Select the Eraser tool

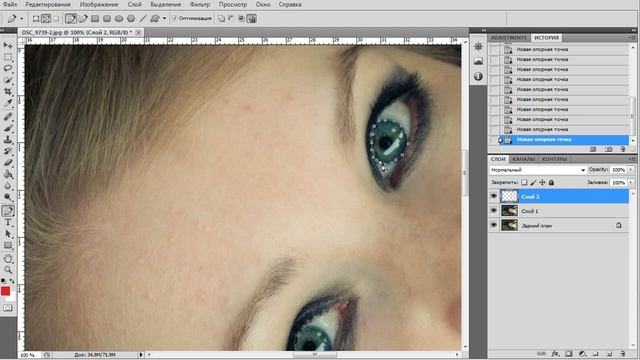8,162
